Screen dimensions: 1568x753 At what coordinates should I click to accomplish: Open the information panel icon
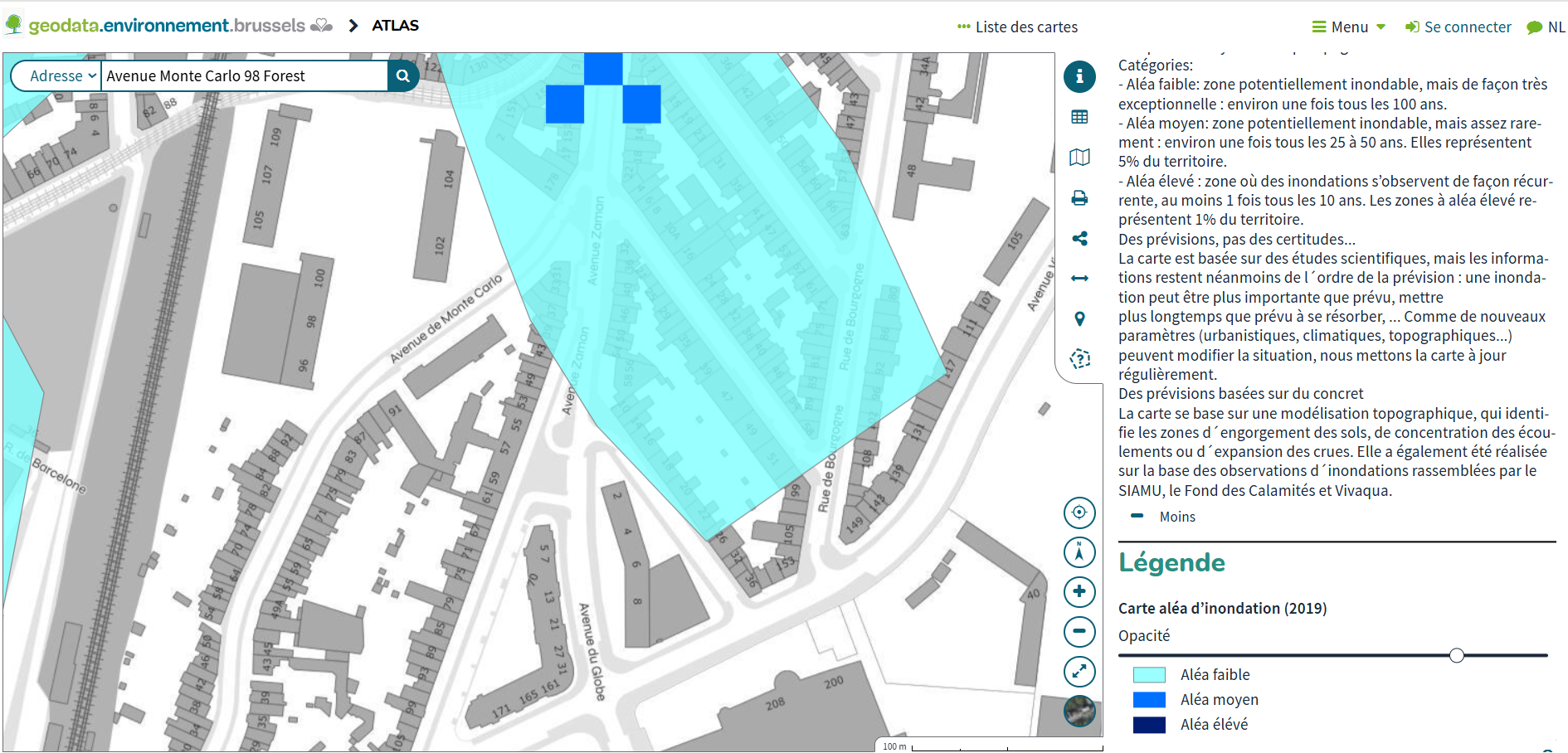(x=1079, y=76)
